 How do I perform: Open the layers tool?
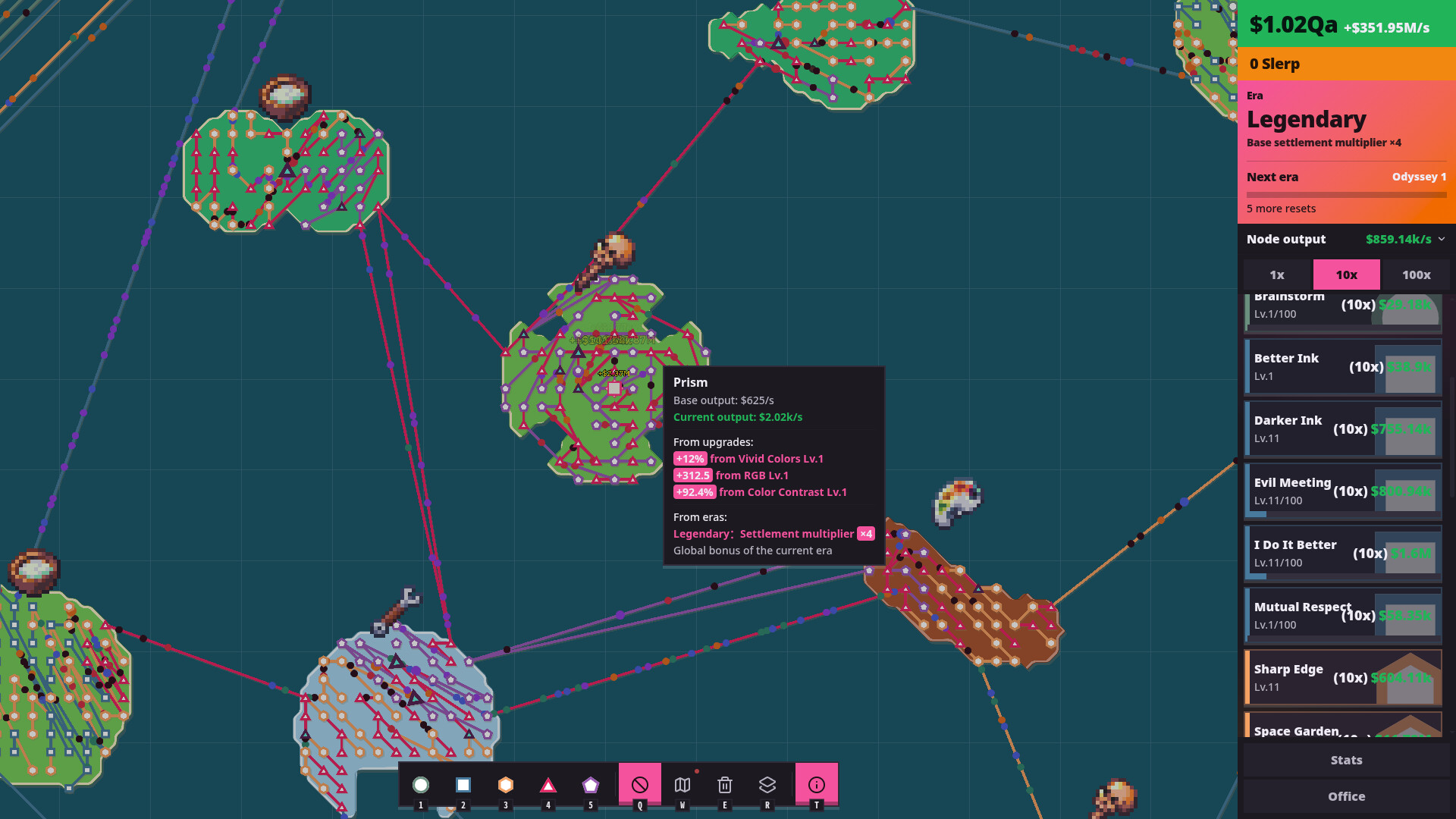[767, 785]
